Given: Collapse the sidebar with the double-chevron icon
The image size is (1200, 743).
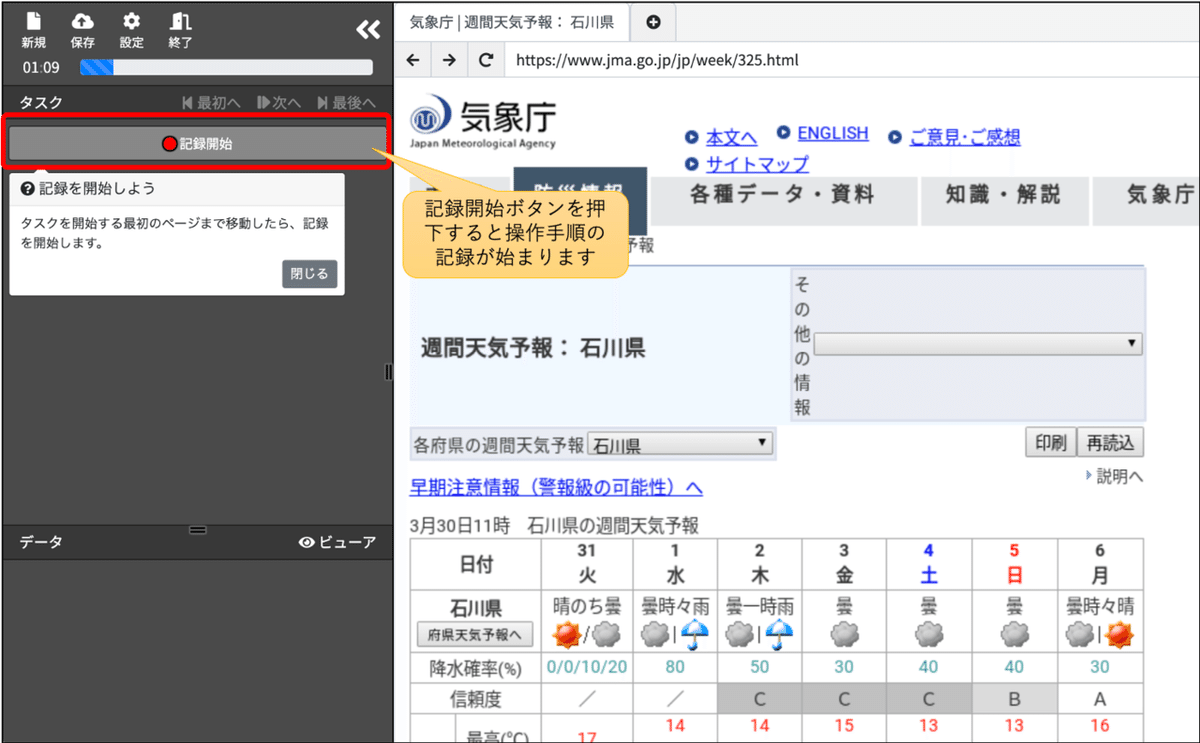Looking at the screenshot, I should (367, 29).
